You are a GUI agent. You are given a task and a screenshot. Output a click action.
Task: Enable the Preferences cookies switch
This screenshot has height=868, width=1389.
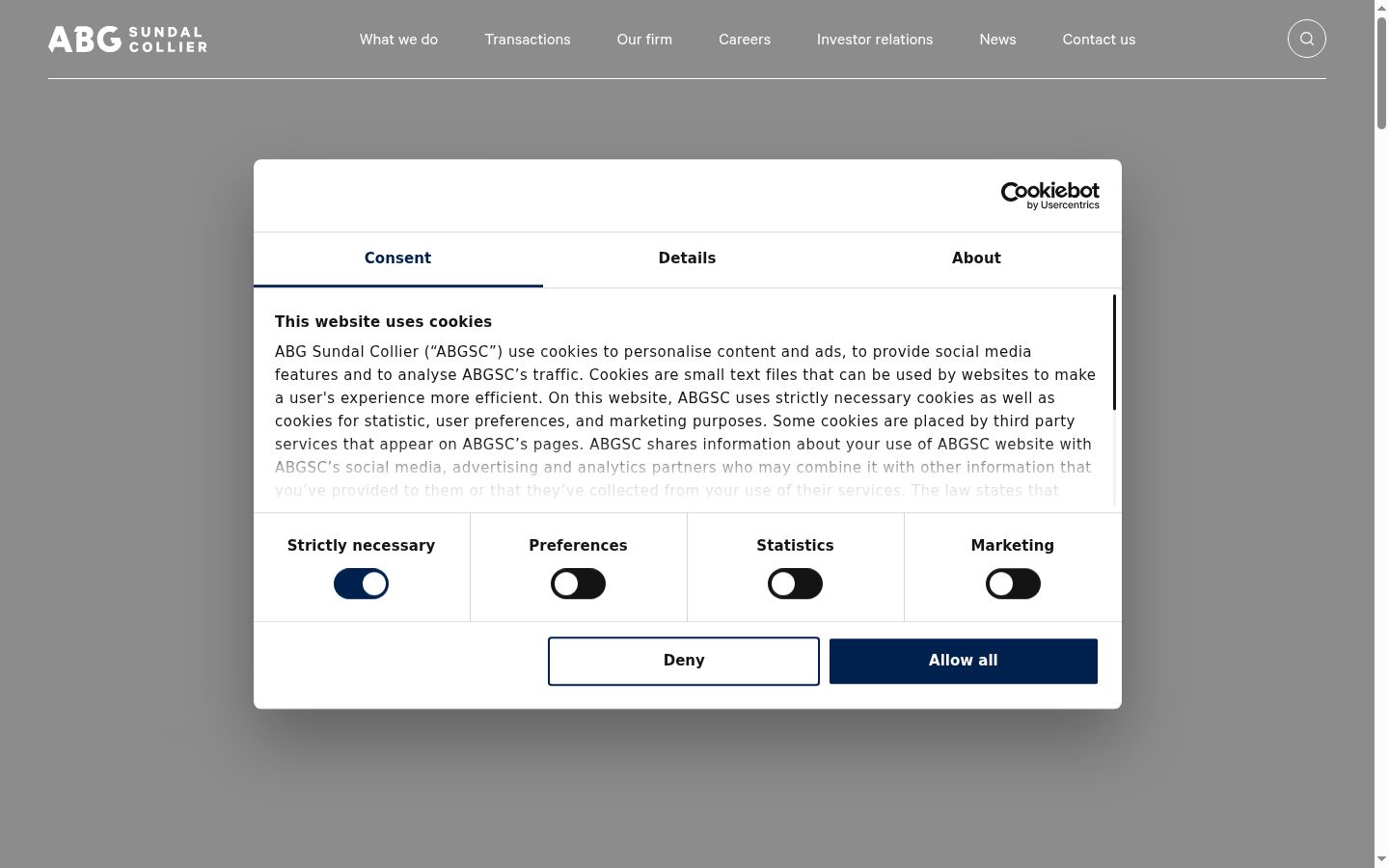pyautogui.click(x=578, y=583)
